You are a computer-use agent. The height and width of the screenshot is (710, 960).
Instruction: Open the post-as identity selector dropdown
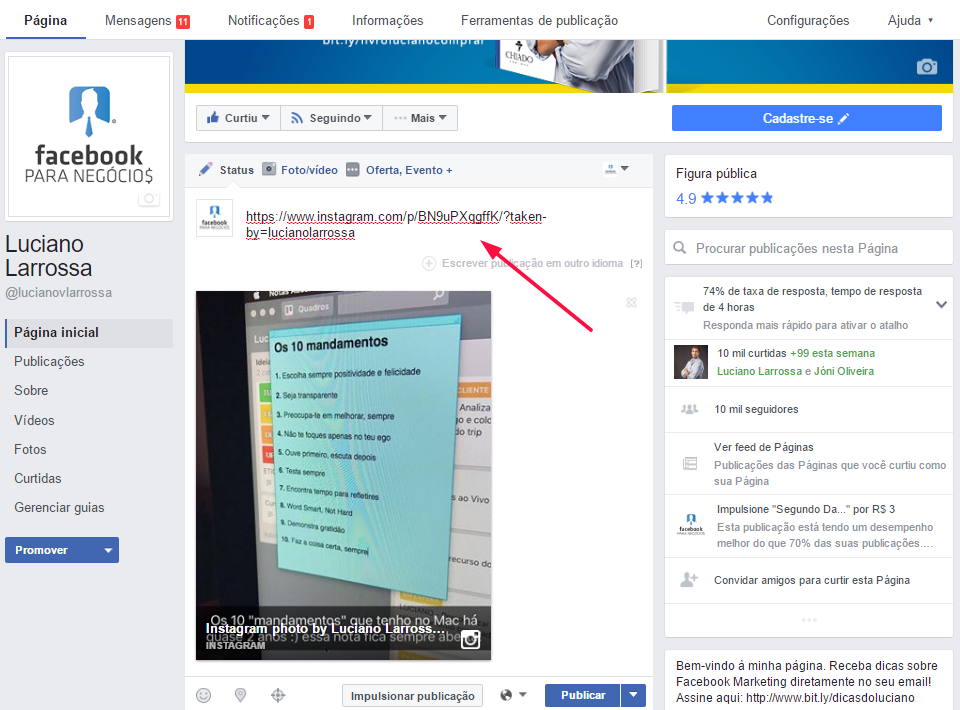point(617,168)
